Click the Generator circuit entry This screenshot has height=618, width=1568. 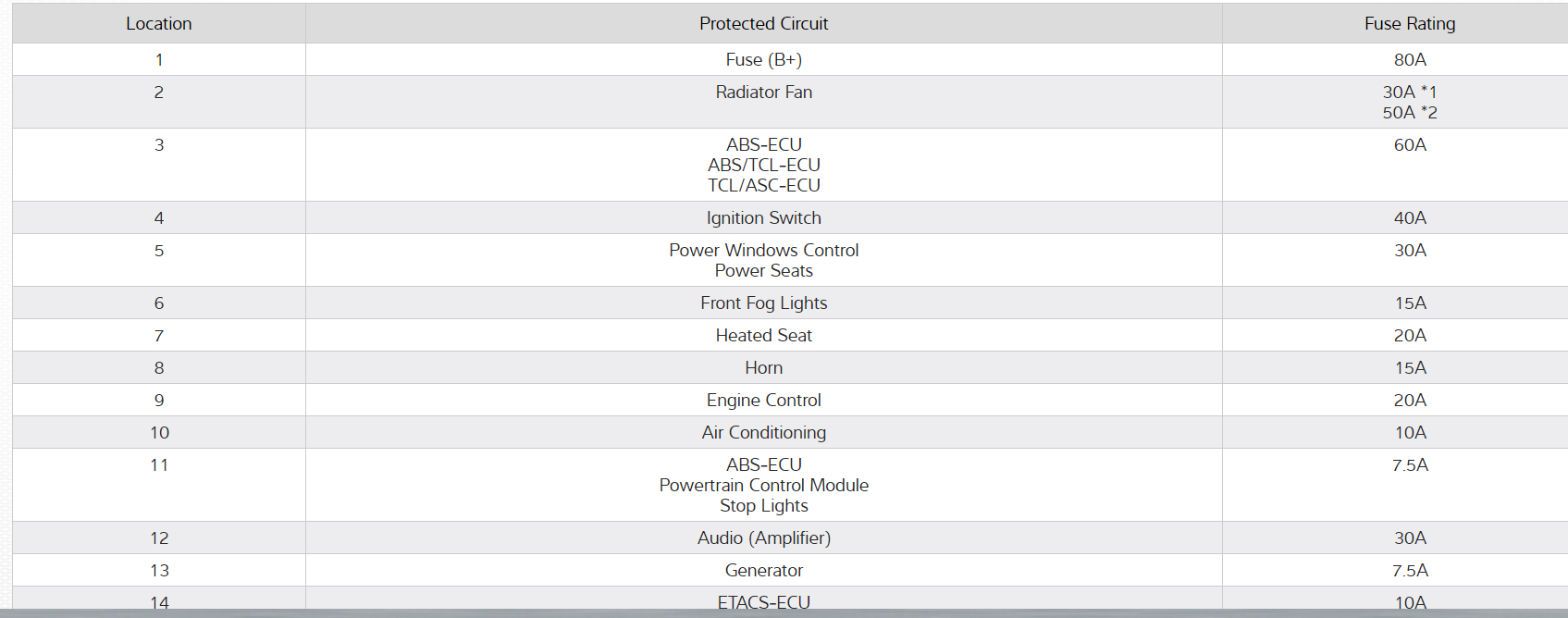pyautogui.click(x=763, y=571)
